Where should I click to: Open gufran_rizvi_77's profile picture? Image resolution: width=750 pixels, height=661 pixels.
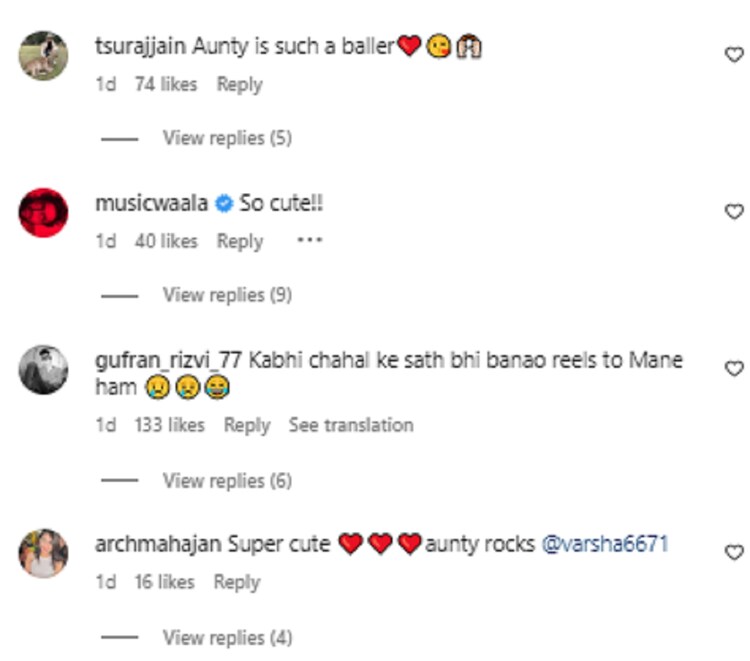click(x=43, y=369)
